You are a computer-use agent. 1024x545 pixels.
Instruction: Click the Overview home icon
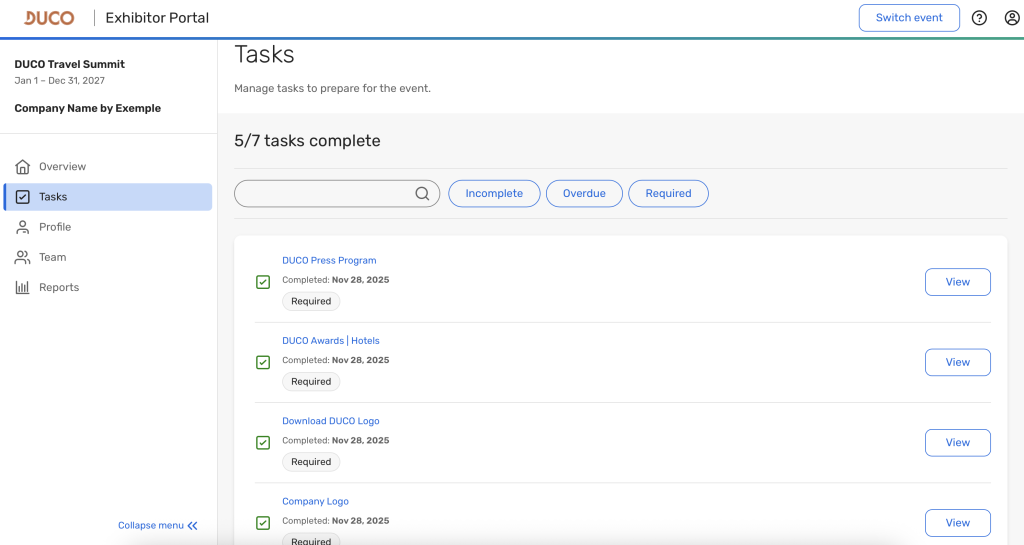(23, 167)
